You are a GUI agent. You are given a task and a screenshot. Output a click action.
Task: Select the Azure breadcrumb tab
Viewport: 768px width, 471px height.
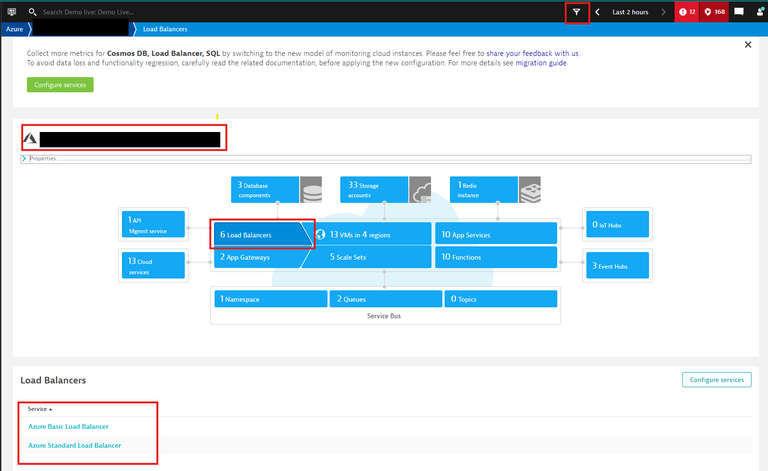[x=14, y=30]
